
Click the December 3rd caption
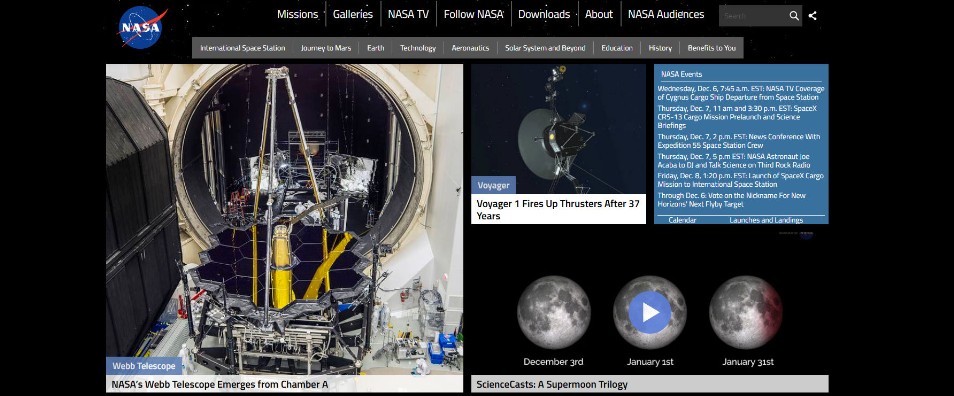553,362
